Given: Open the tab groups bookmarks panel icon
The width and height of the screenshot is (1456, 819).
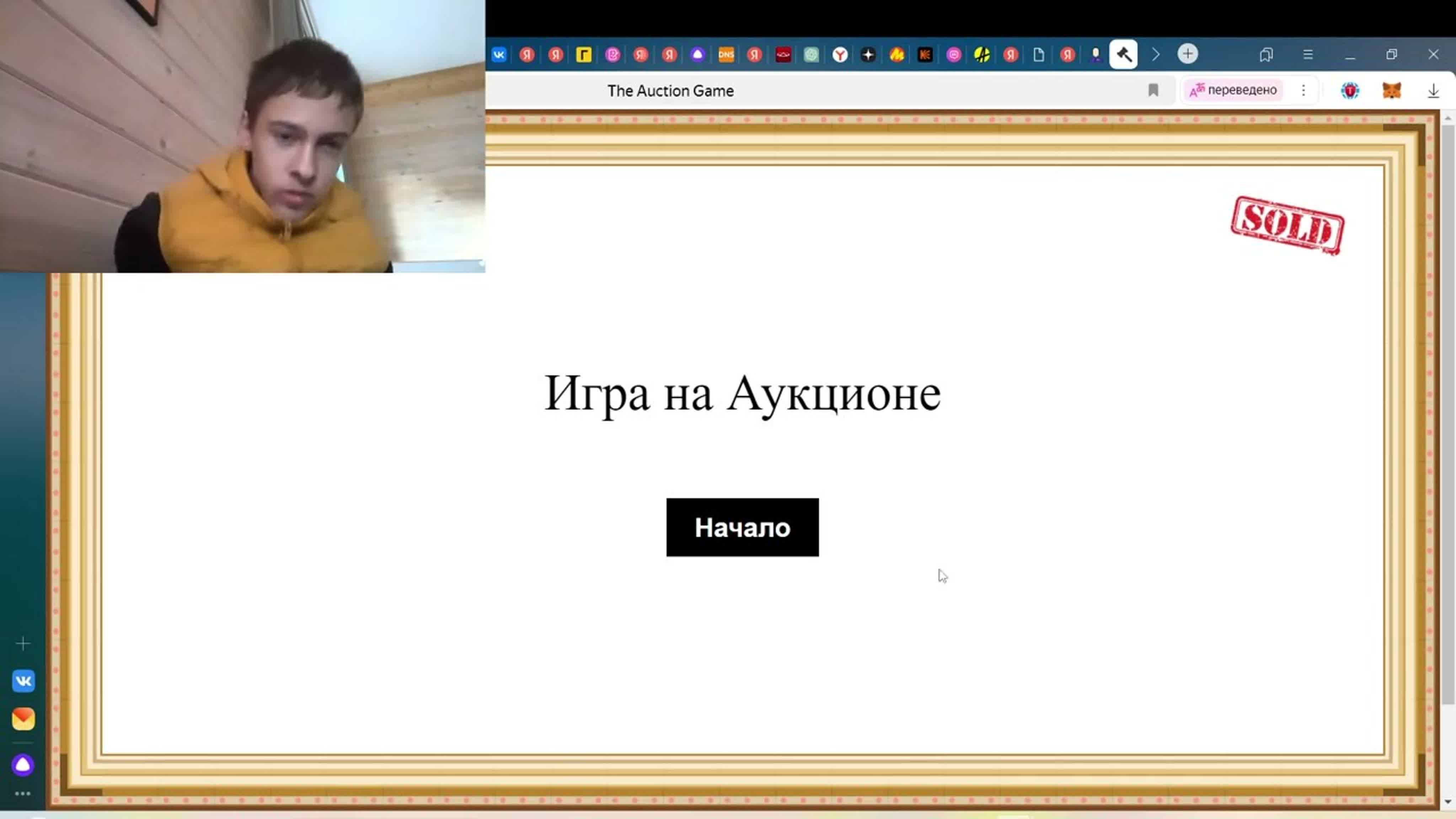Looking at the screenshot, I should [1266, 54].
